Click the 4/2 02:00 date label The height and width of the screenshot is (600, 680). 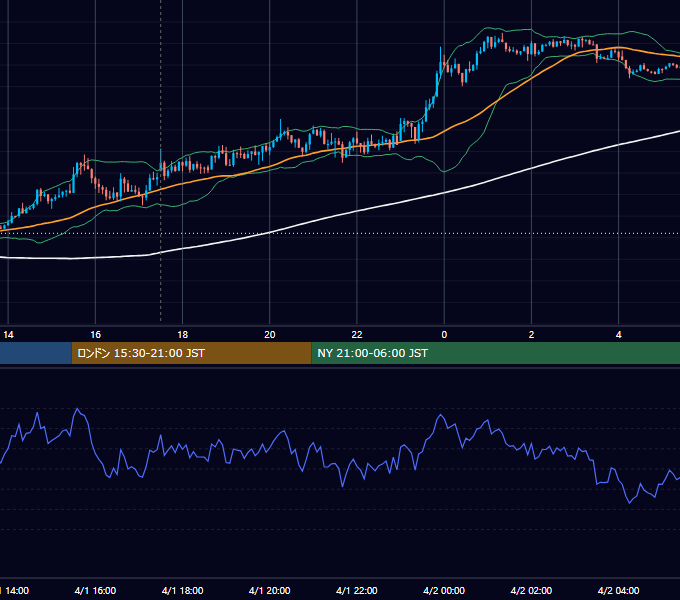531,590
